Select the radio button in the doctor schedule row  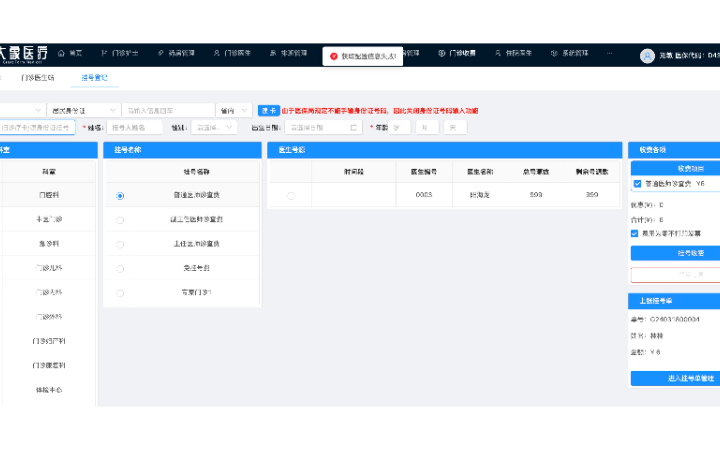[x=291, y=196]
